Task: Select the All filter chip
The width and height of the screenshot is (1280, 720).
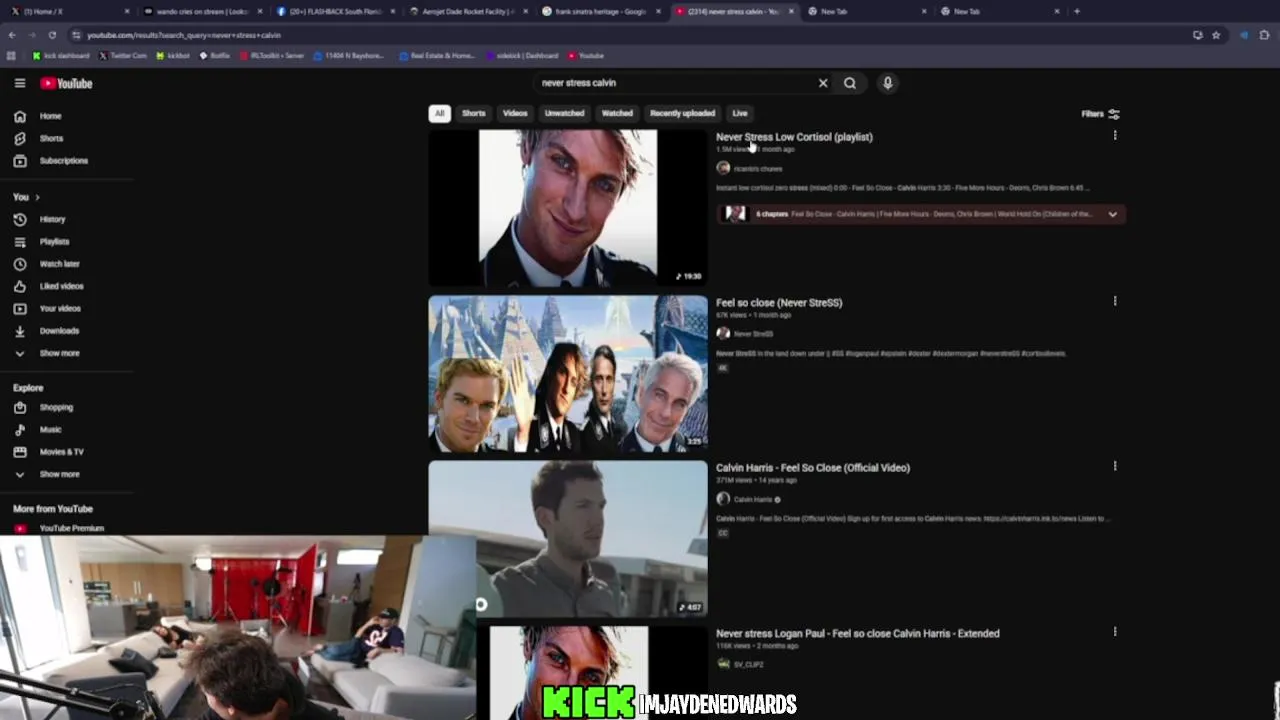Action: point(439,113)
